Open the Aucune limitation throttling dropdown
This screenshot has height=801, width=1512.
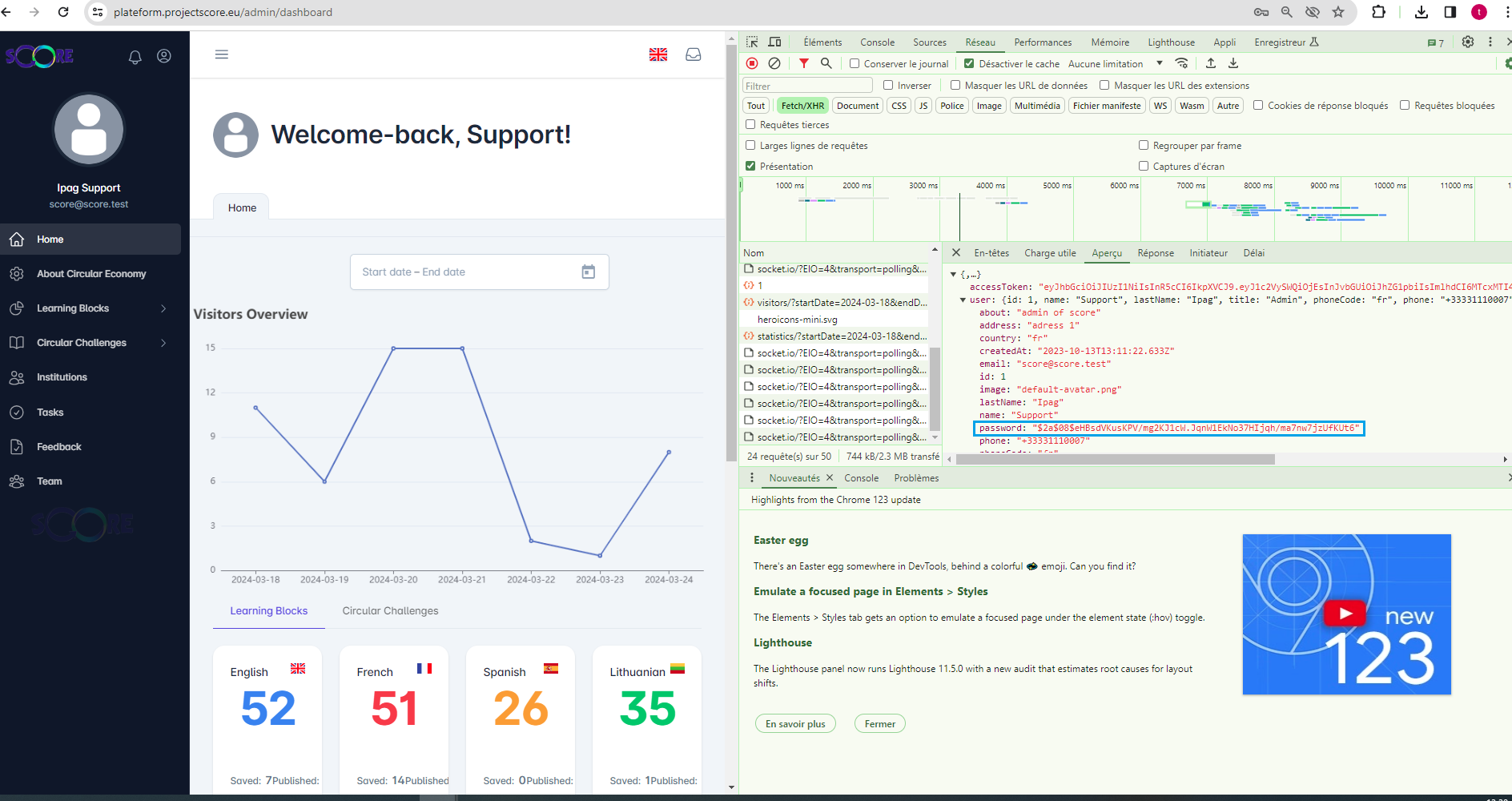coord(1115,64)
